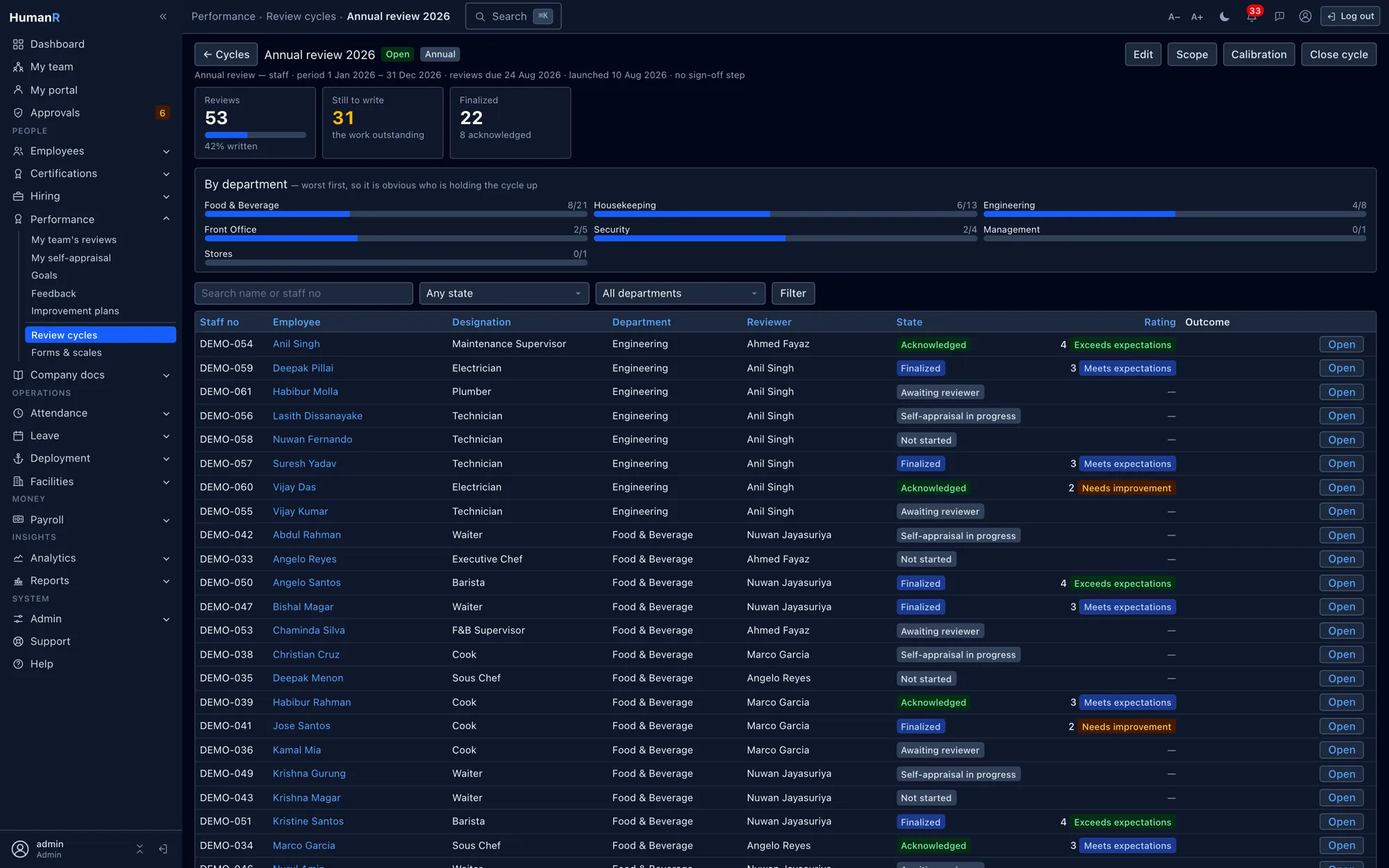Collapse the sidebar with double-chevron icon

point(163,17)
